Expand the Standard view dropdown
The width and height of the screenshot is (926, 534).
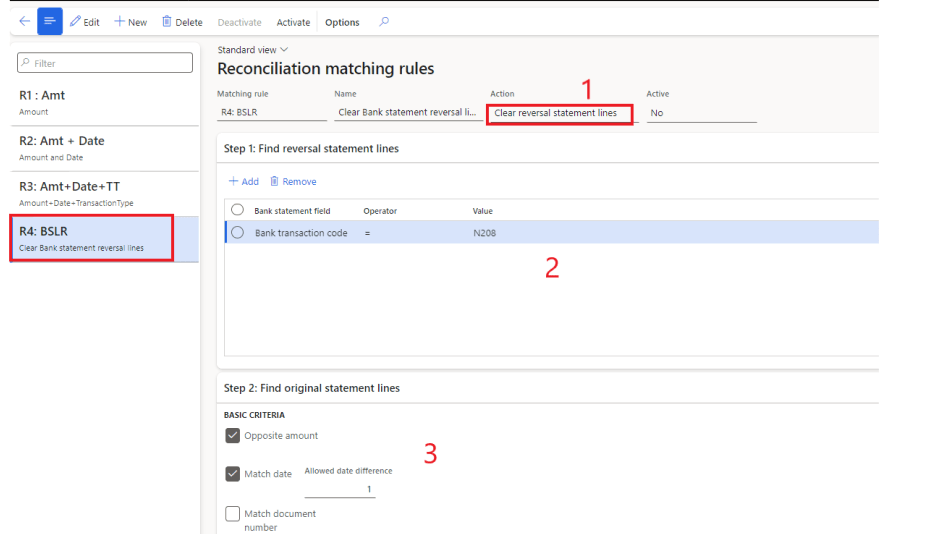(253, 49)
